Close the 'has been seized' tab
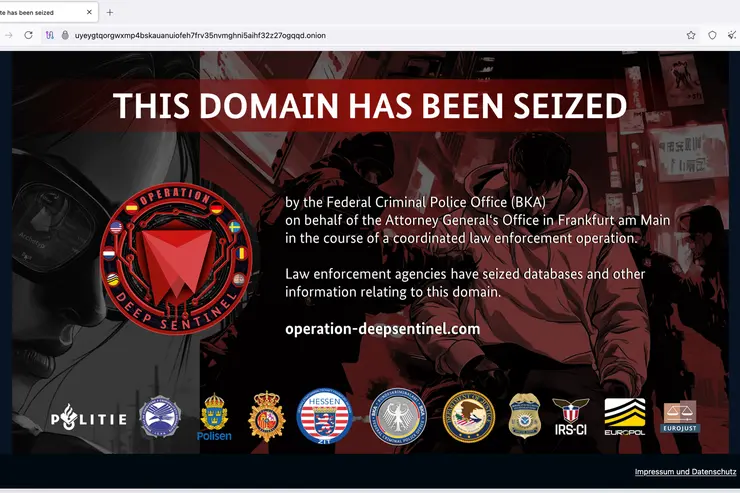 click(x=89, y=12)
